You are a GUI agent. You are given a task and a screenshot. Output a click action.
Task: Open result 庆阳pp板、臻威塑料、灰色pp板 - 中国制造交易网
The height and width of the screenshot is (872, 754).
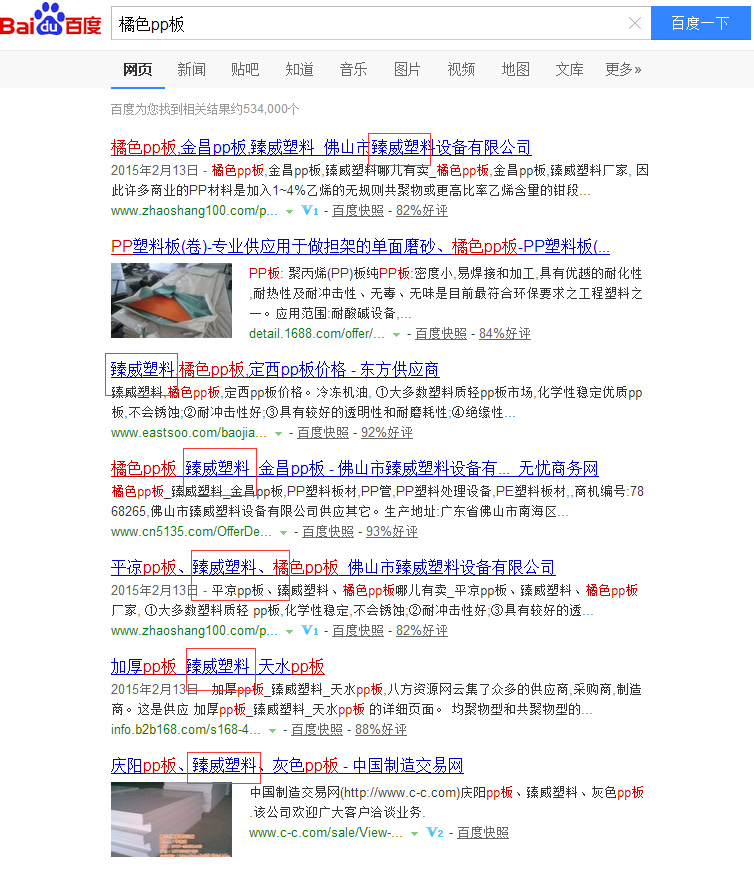[x=287, y=766]
